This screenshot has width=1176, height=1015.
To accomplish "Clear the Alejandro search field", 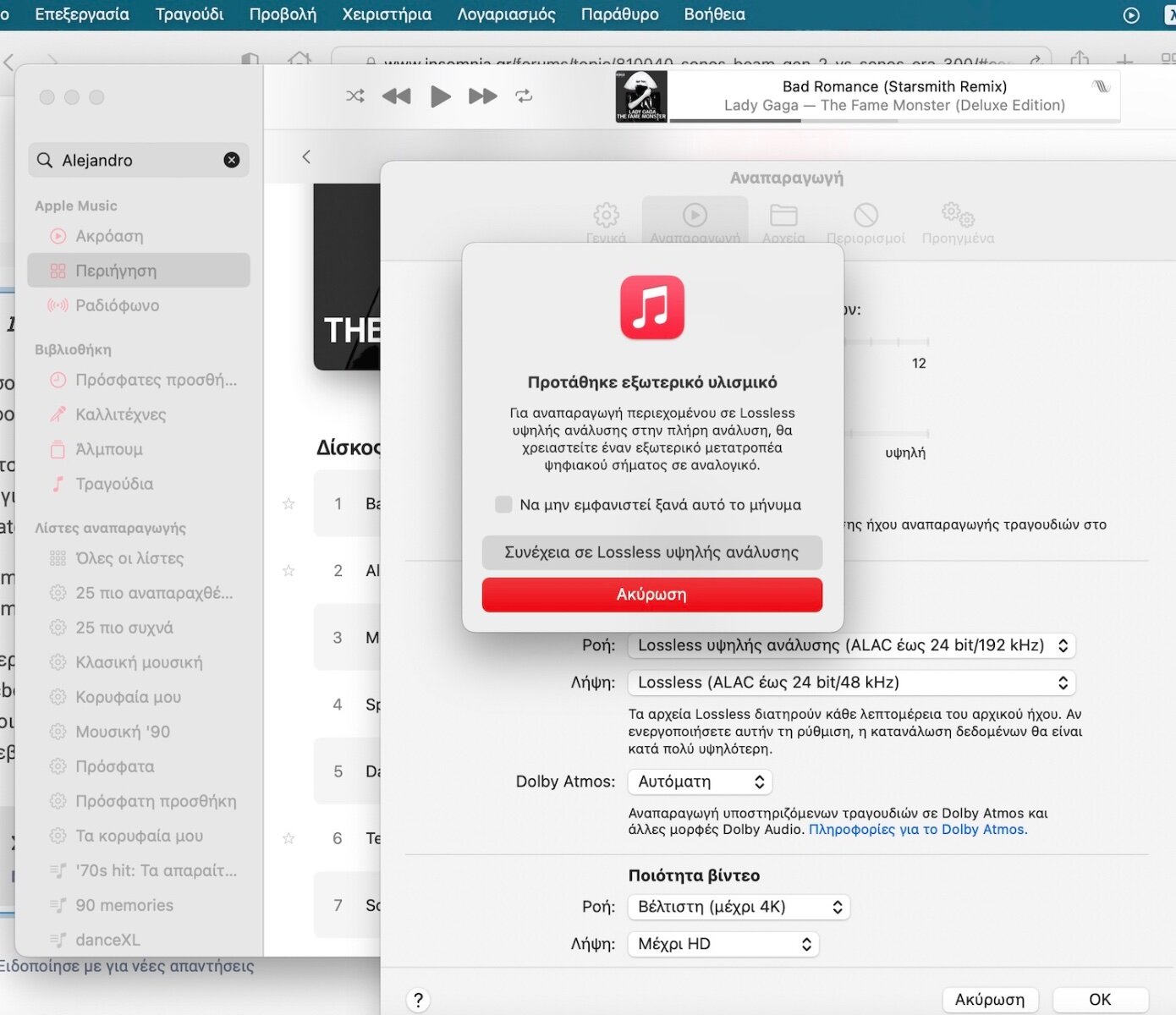I will pyautogui.click(x=232, y=160).
